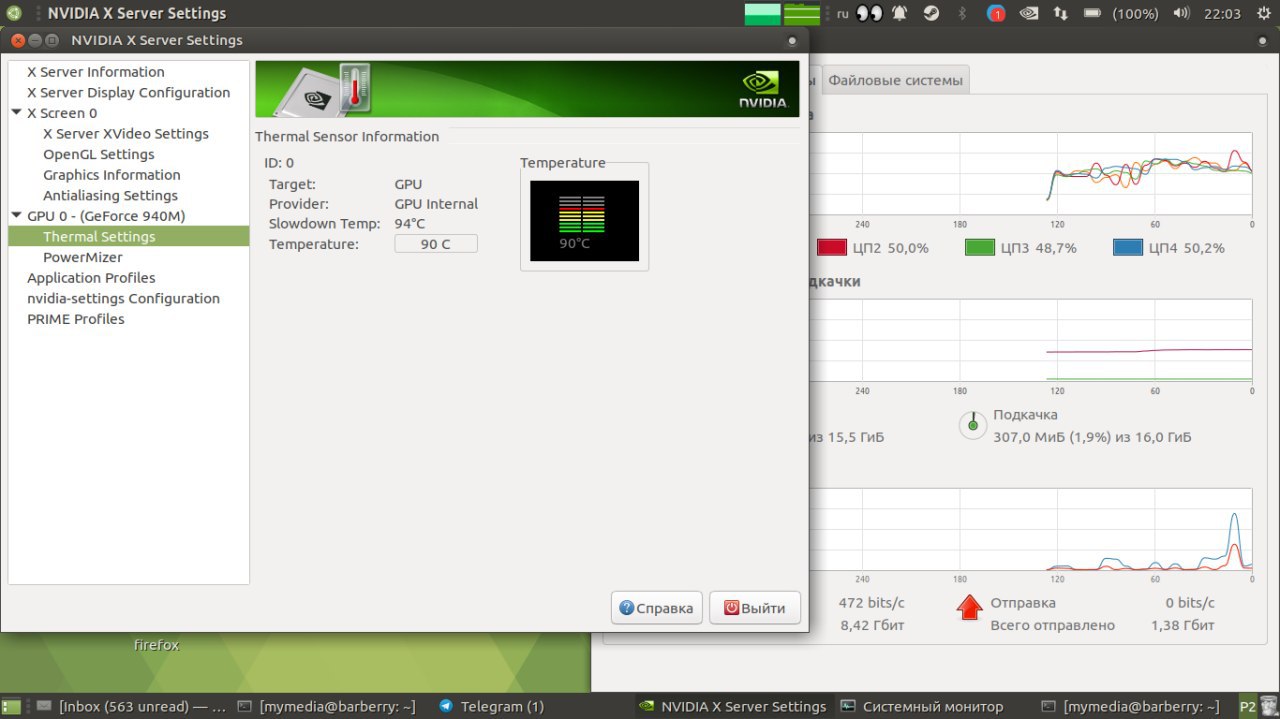Click NVIDIA X Server Settings taskbar entry
This screenshot has width=1280, height=719.
pyautogui.click(x=734, y=706)
